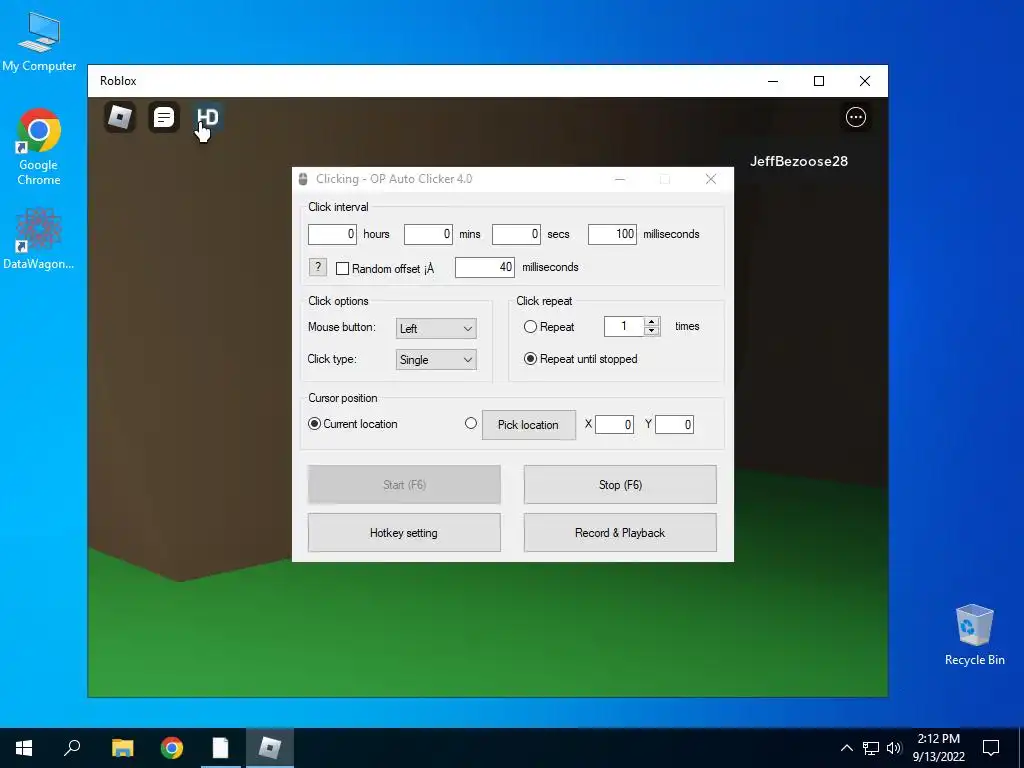Close the OP Auto Clicker window
This screenshot has width=1024, height=768.
[x=711, y=179]
